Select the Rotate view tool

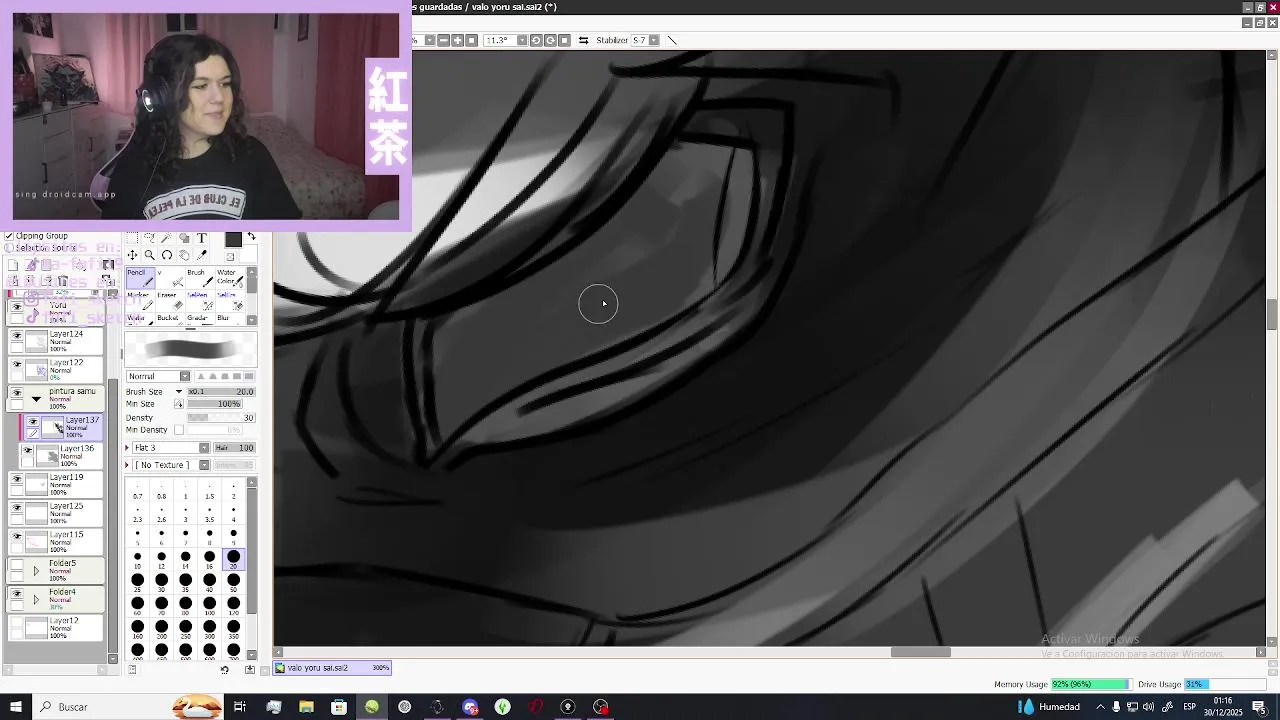[166, 255]
